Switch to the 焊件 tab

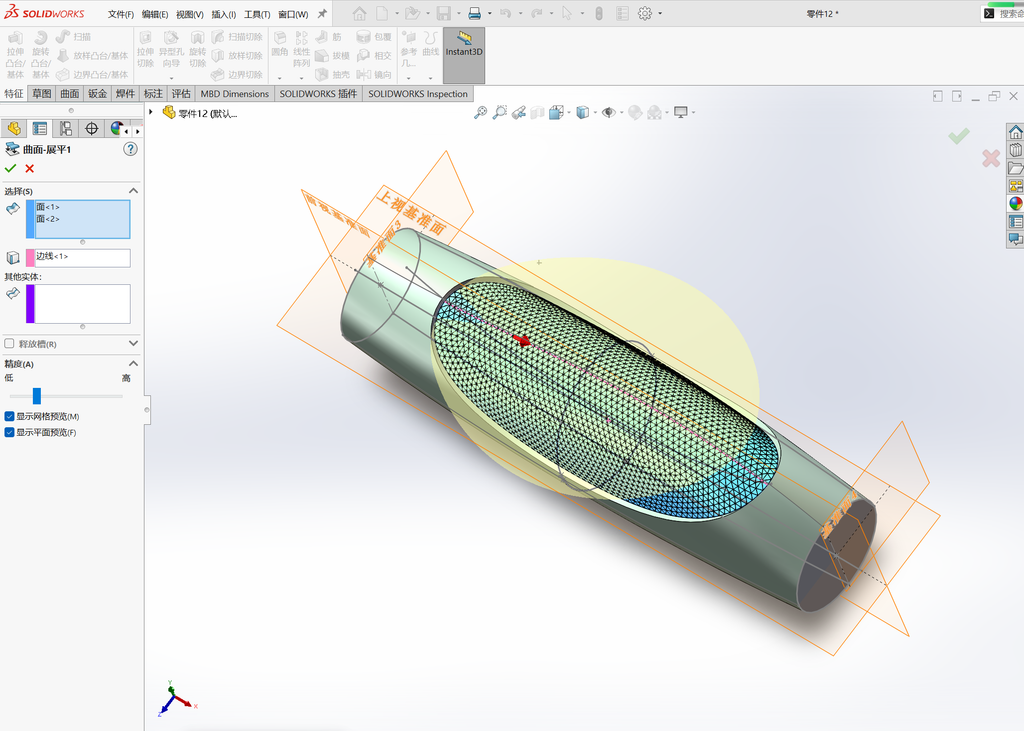(x=125, y=93)
